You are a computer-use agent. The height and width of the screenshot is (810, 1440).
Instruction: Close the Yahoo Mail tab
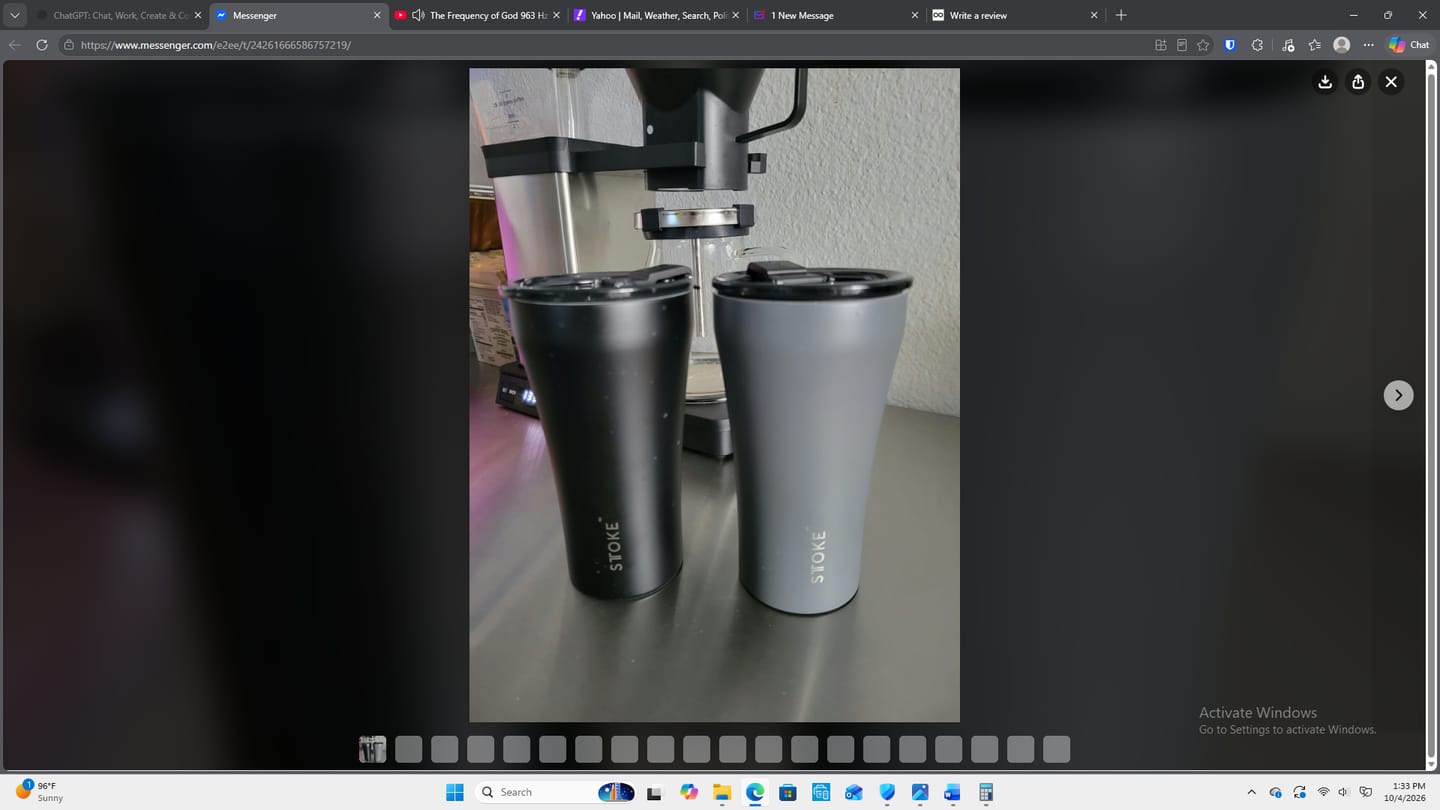pyautogui.click(x=736, y=15)
